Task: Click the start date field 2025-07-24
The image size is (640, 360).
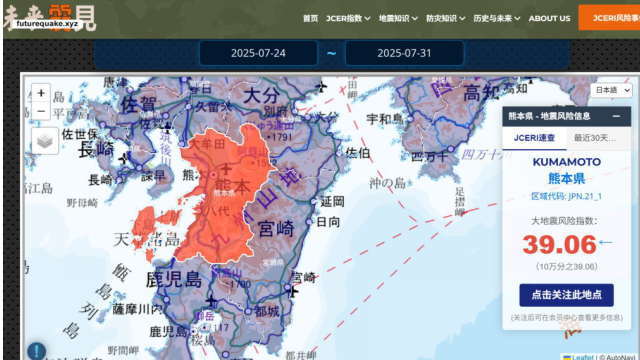Action: coord(258,53)
